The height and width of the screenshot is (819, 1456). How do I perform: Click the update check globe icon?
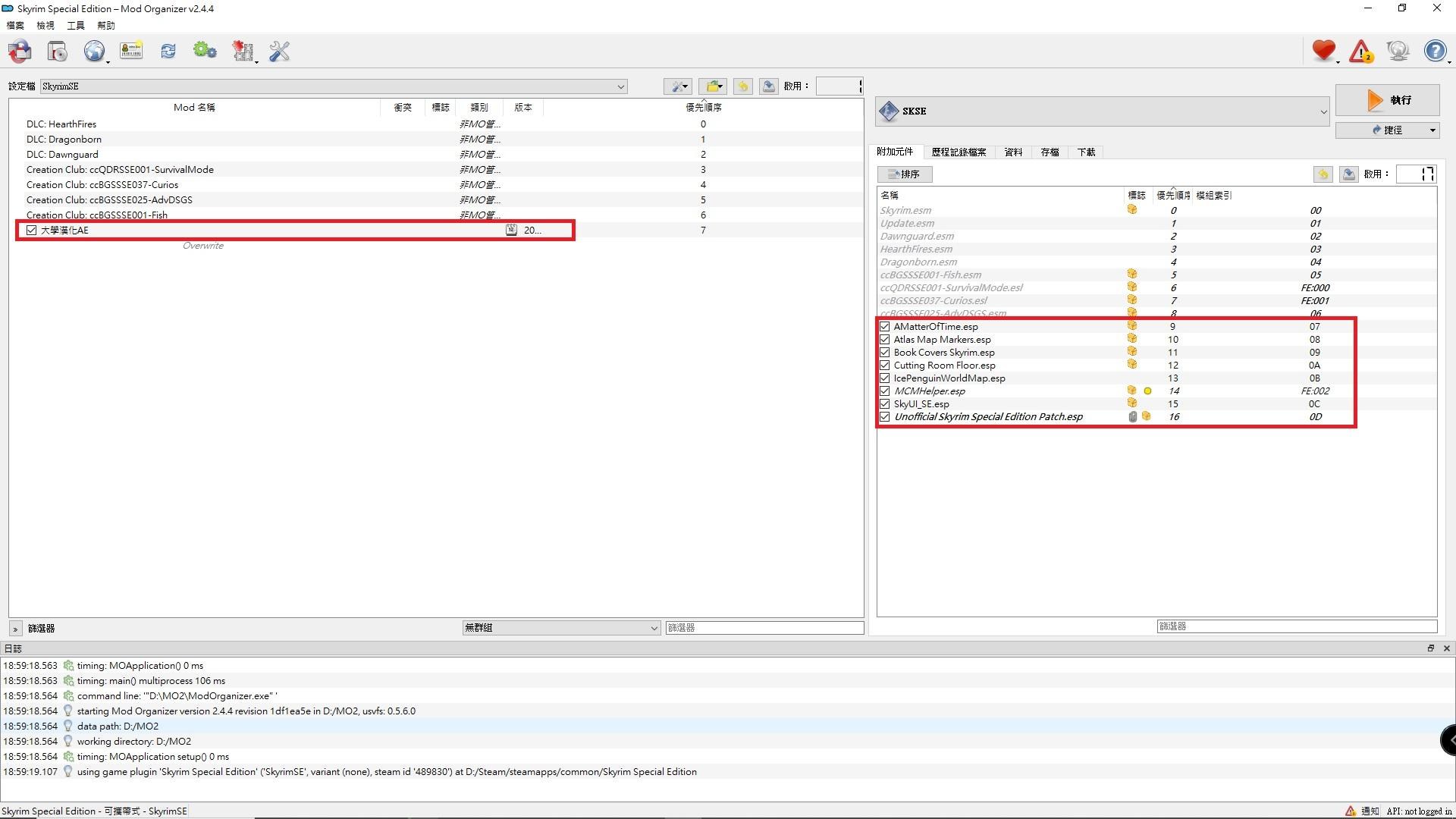(x=1398, y=51)
